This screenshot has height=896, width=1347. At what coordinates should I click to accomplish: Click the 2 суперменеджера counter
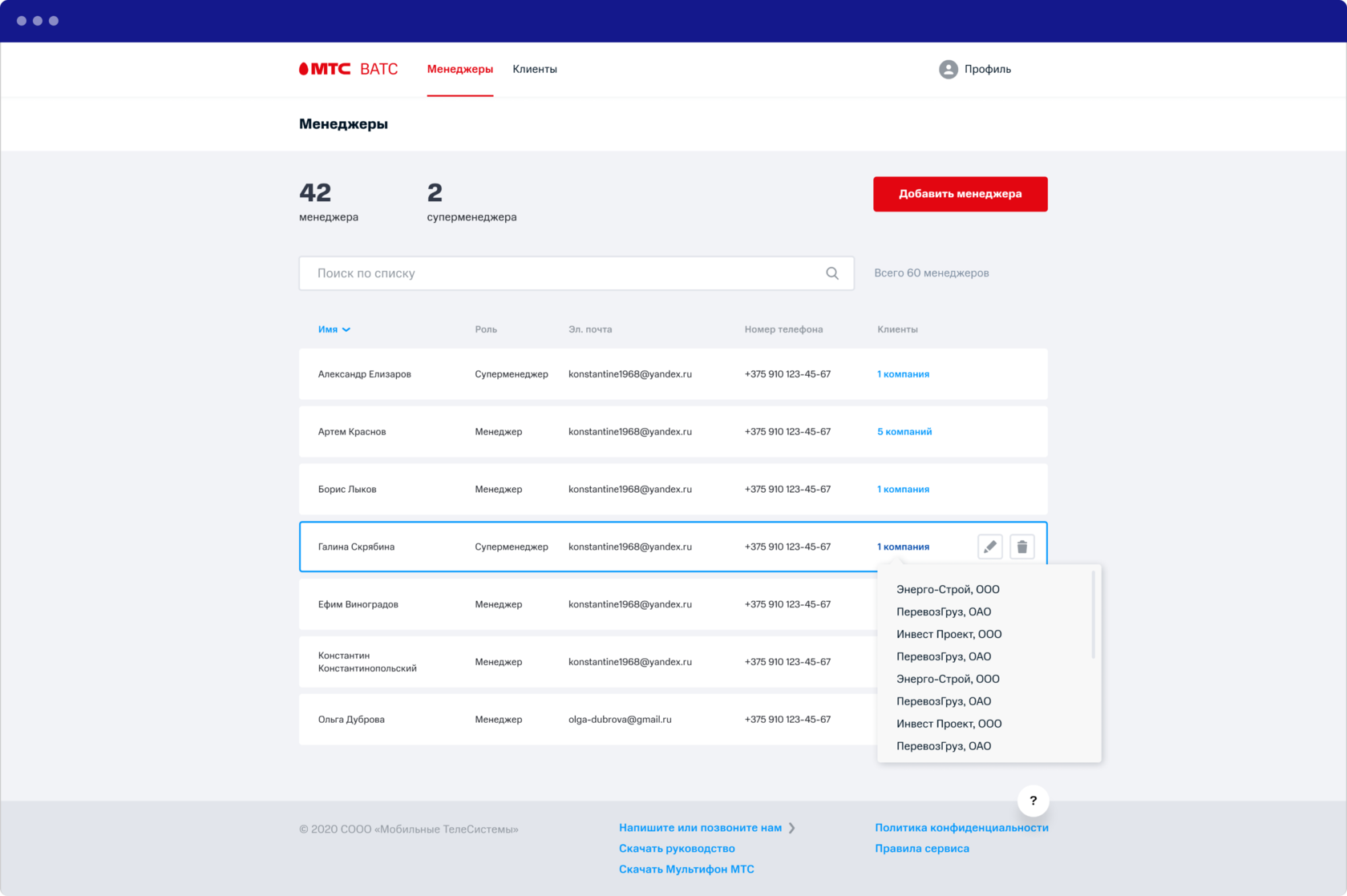(x=471, y=202)
